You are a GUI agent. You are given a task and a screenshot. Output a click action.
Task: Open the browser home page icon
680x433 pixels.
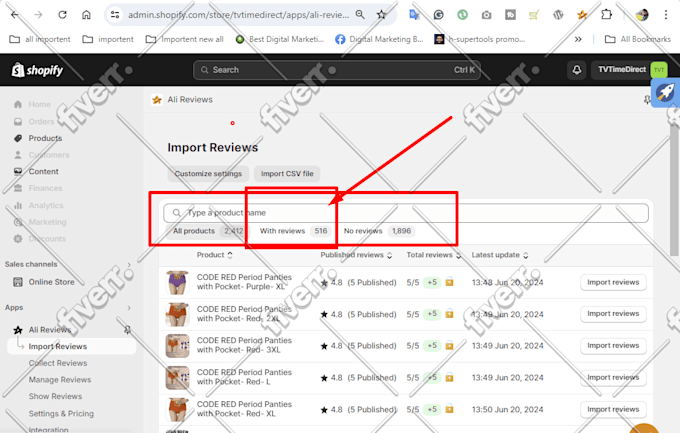click(x=86, y=15)
